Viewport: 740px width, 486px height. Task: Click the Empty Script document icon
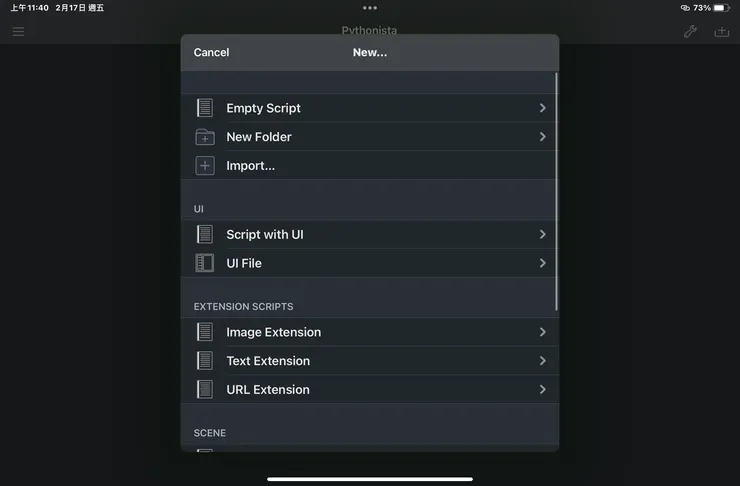point(205,108)
